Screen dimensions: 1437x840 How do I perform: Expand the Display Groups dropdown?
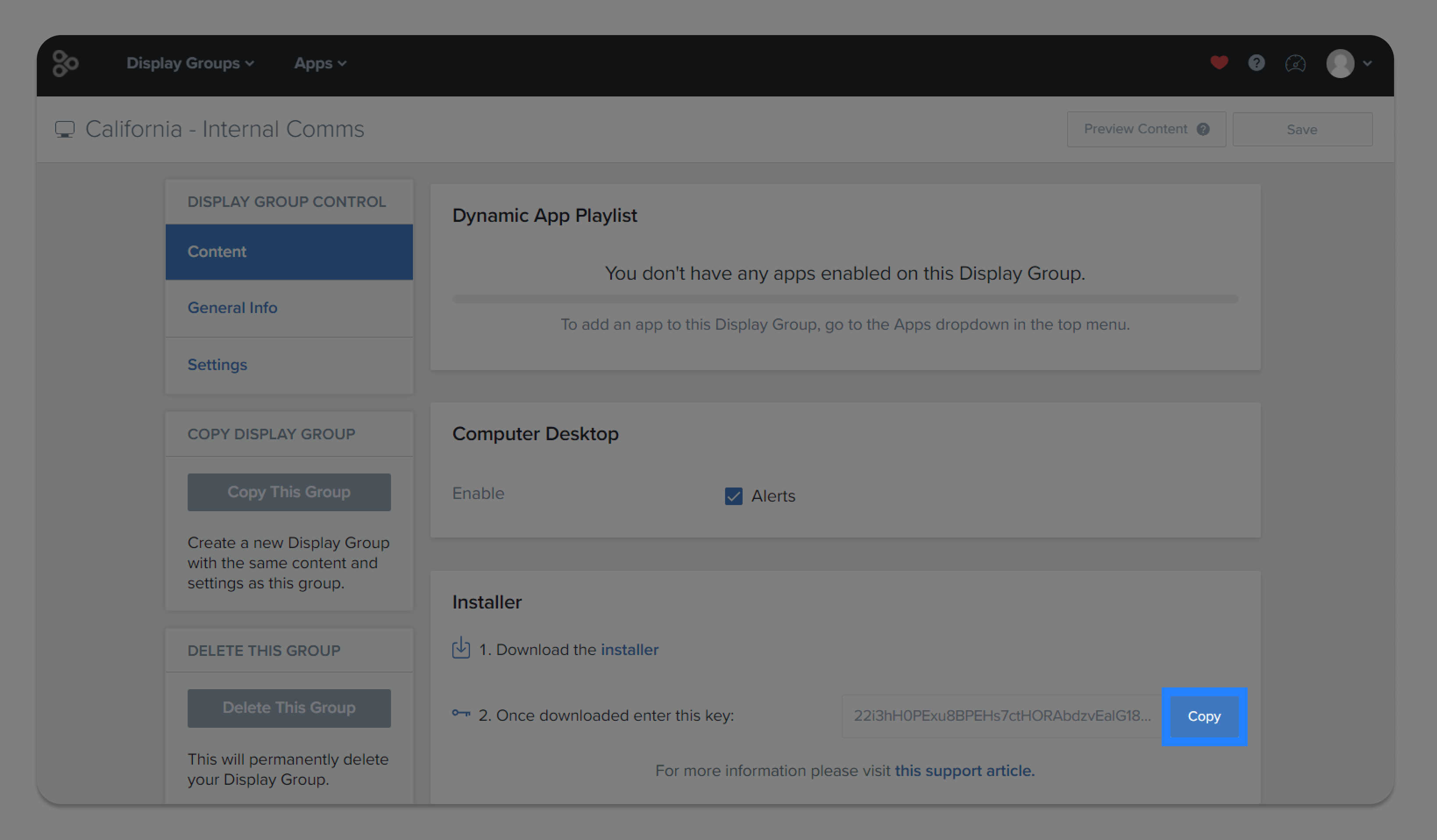pos(190,63)
